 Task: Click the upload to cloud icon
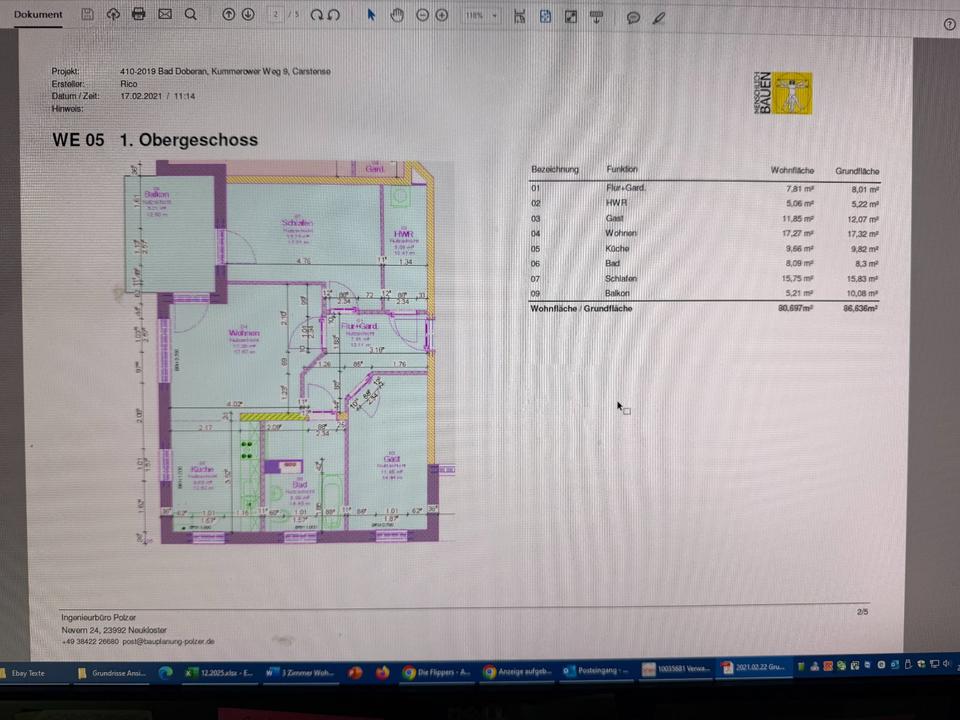point(113,15)
